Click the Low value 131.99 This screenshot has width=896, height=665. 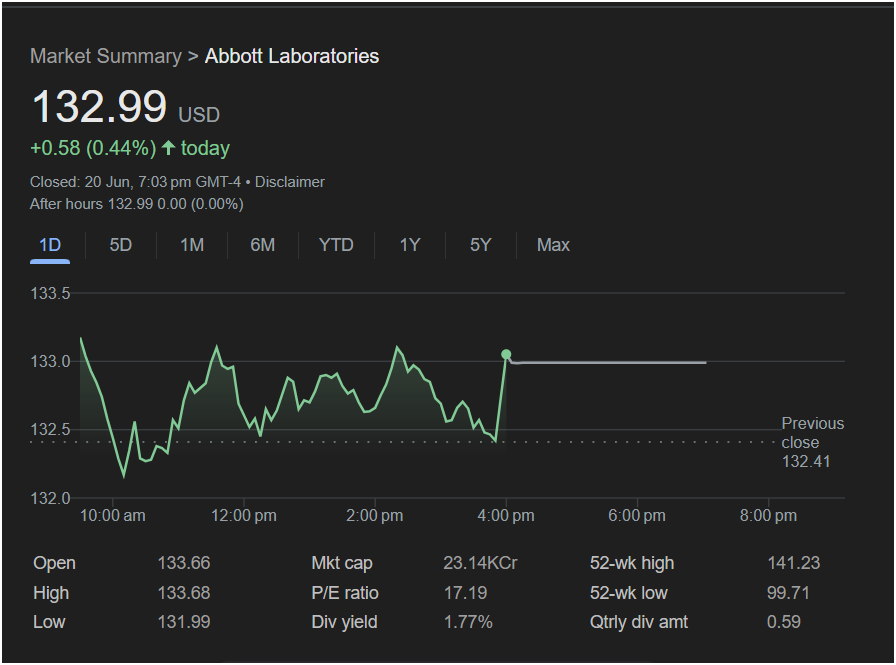(184, 622)
